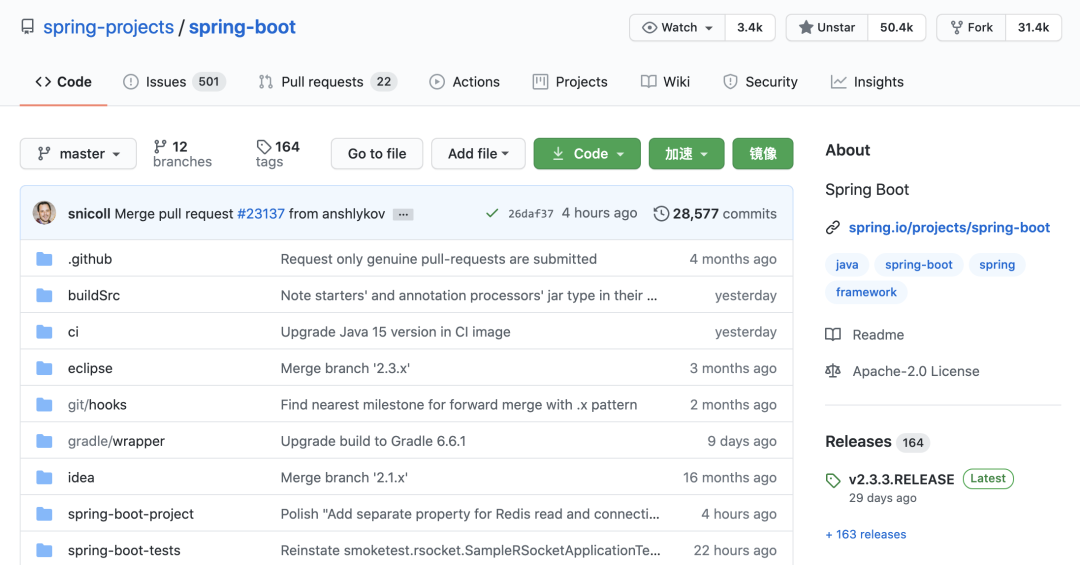
Task: Open the 12 branches link
Action: (183, 154)
